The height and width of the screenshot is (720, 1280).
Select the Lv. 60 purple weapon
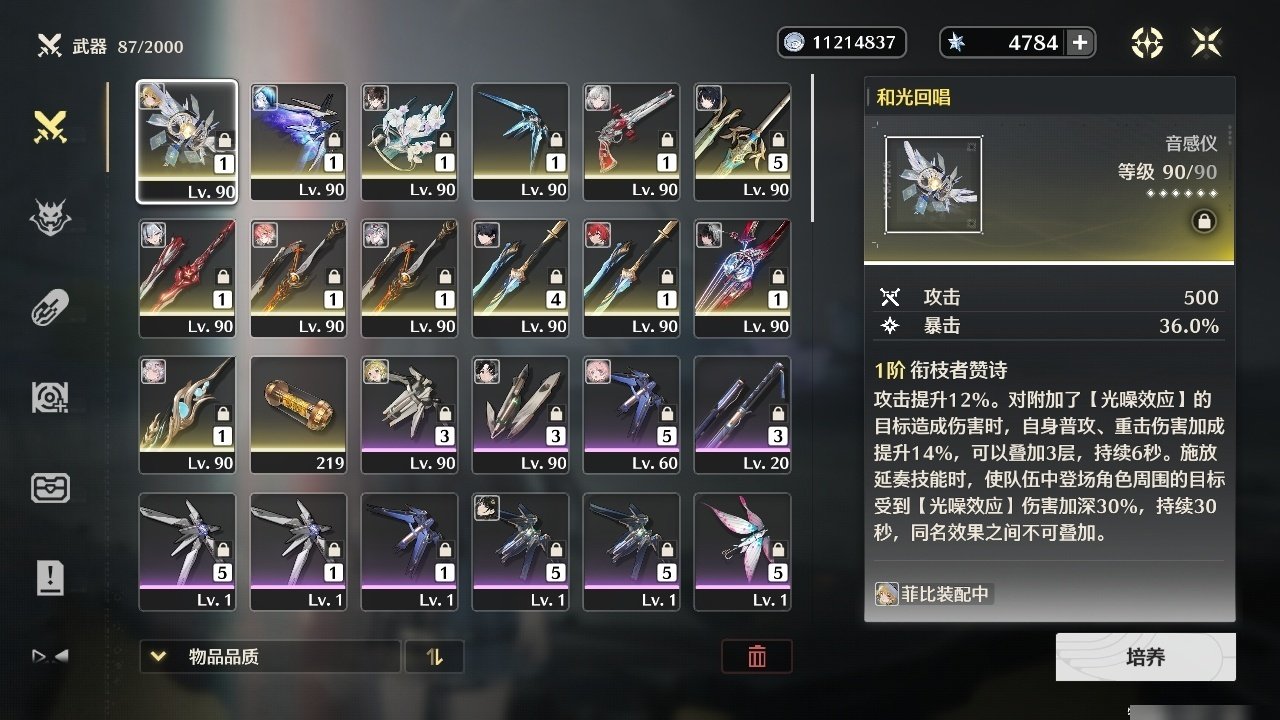(x=632, y=415)
